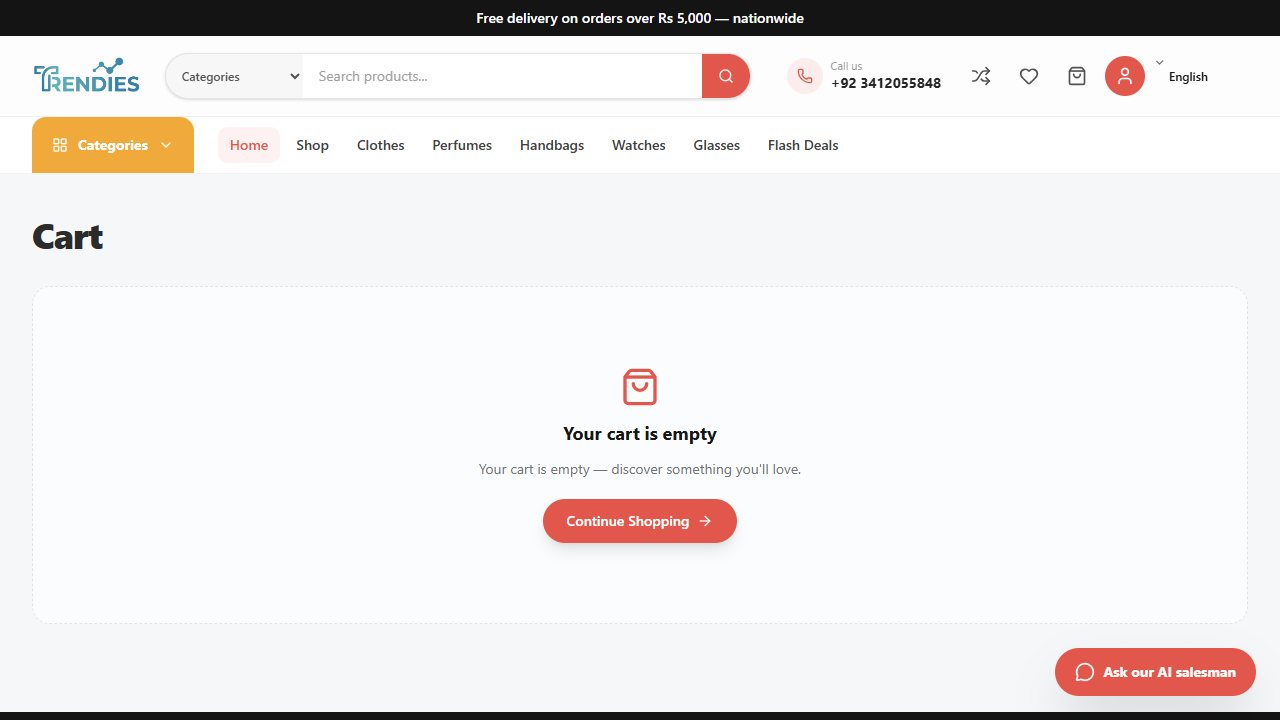Screen dimensions: 1280x720
Task: Click the phone call icon
Action: click(x=805, y=76)
